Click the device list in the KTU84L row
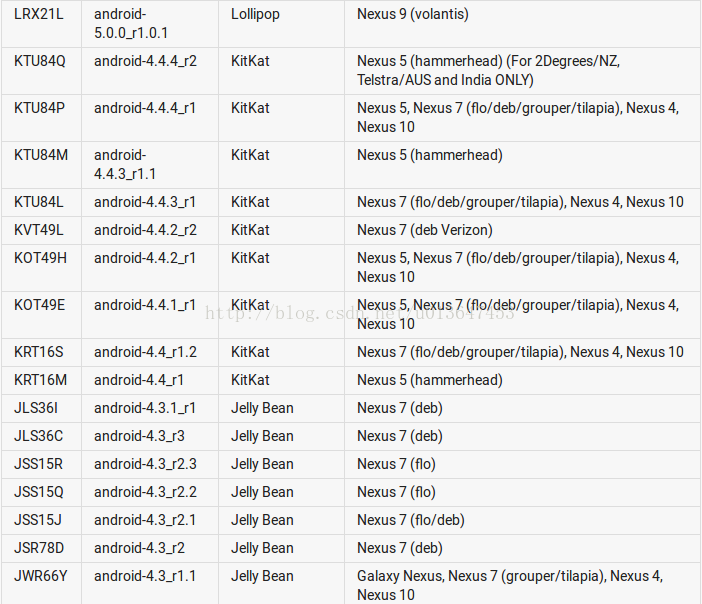The height and width of the screenshot is (604, 702). click(520, 202)
